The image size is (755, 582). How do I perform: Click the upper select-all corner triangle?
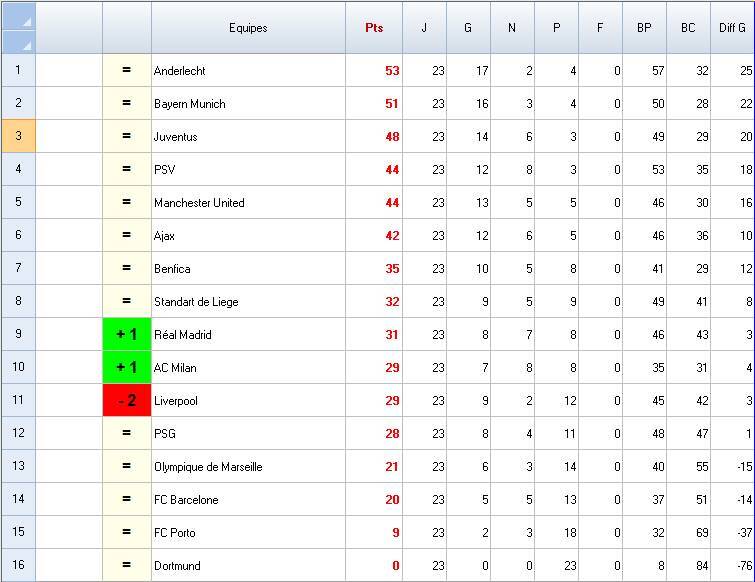26,20
